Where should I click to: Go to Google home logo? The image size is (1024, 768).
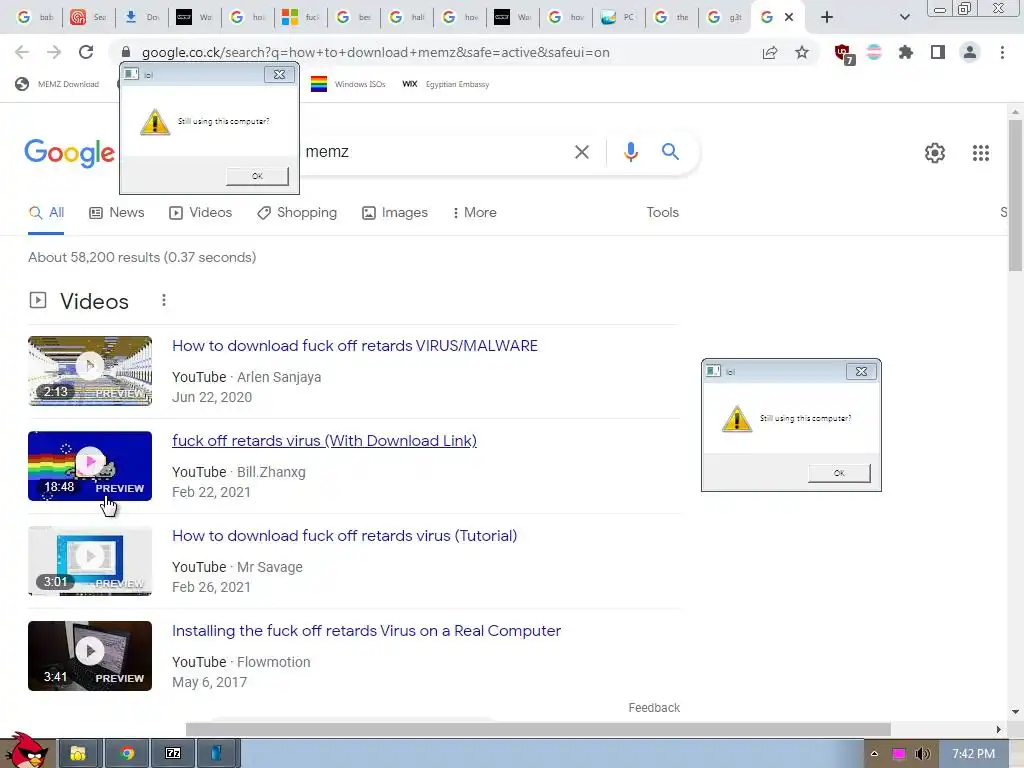click(x=69, y=153)
